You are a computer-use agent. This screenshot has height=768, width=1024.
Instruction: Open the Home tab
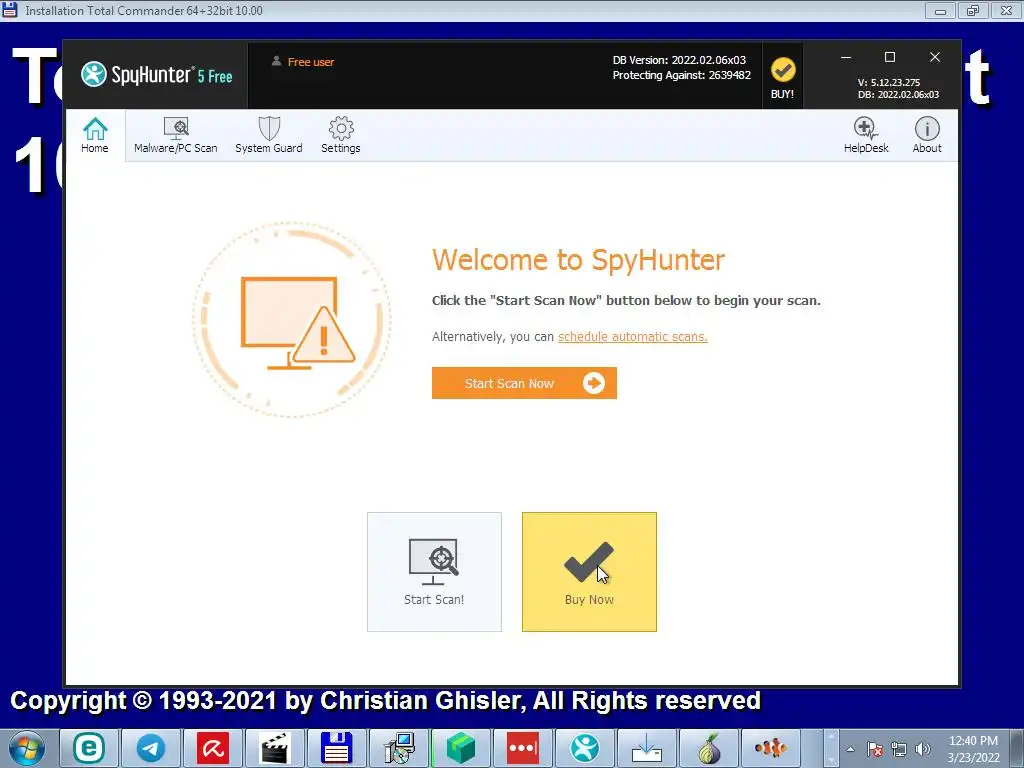(x=95, y=135)
